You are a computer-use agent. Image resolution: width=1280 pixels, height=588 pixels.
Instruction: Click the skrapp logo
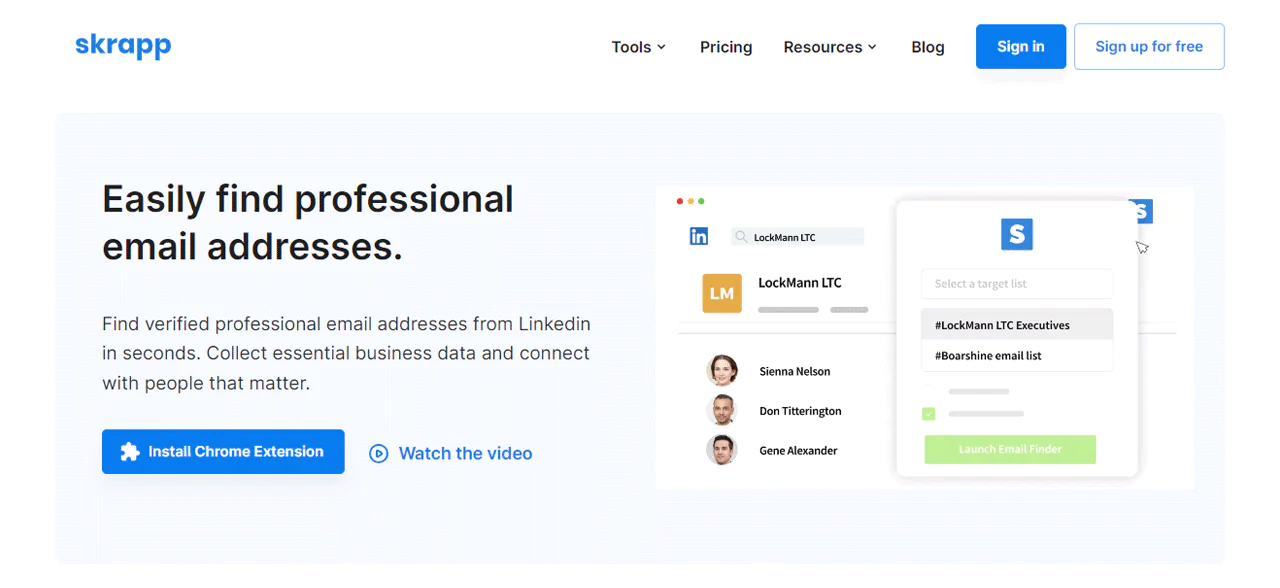tap(123, 46)
